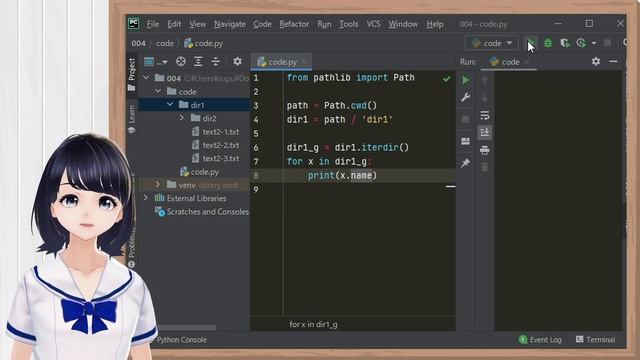The height and width of the screenshot is (360, 640).
Task: Expand the dir2 folder arrow
Action: tap(182, 118)
